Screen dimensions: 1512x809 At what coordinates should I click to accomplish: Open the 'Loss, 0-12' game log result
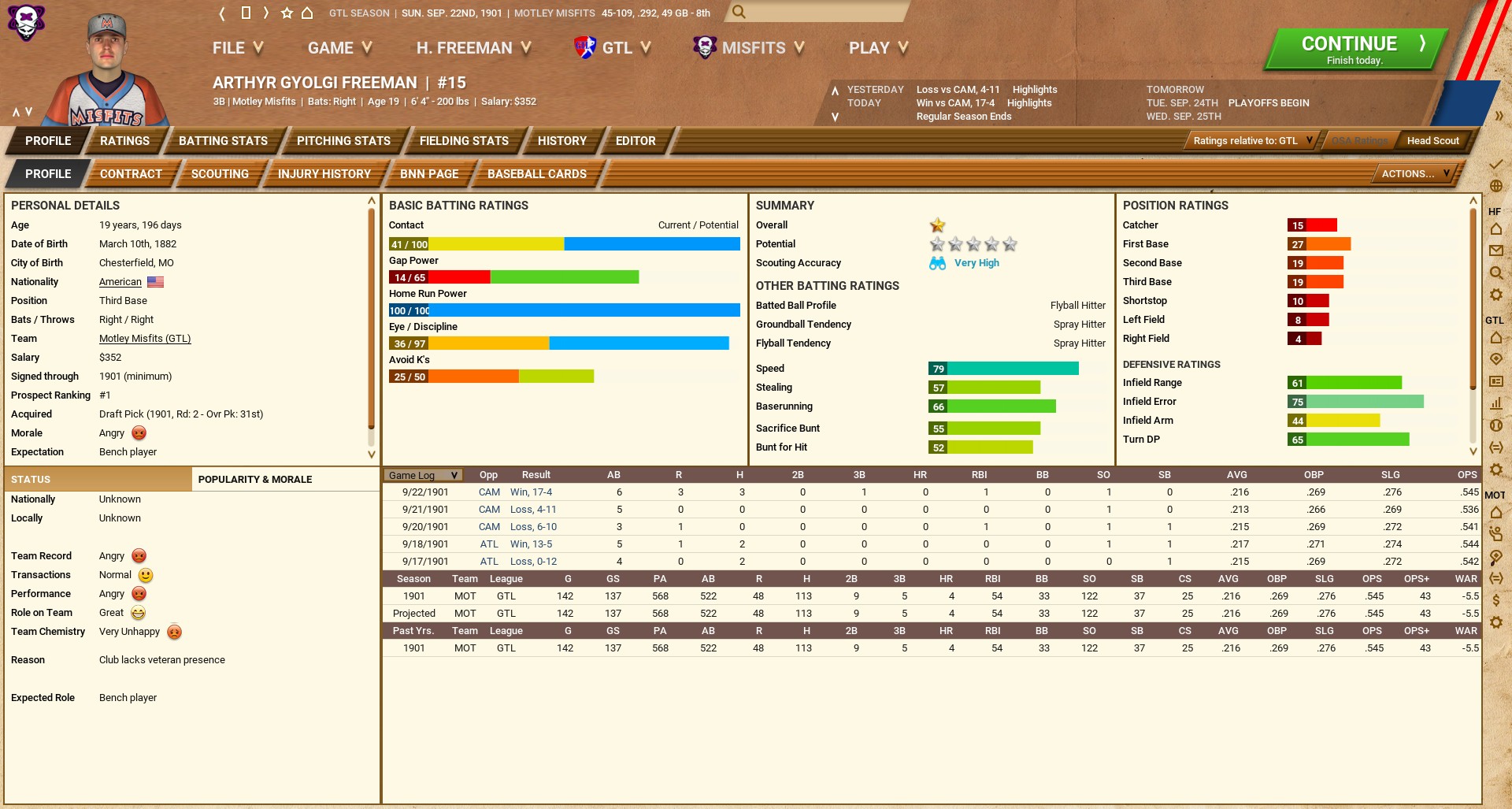(x=534, y=562)
